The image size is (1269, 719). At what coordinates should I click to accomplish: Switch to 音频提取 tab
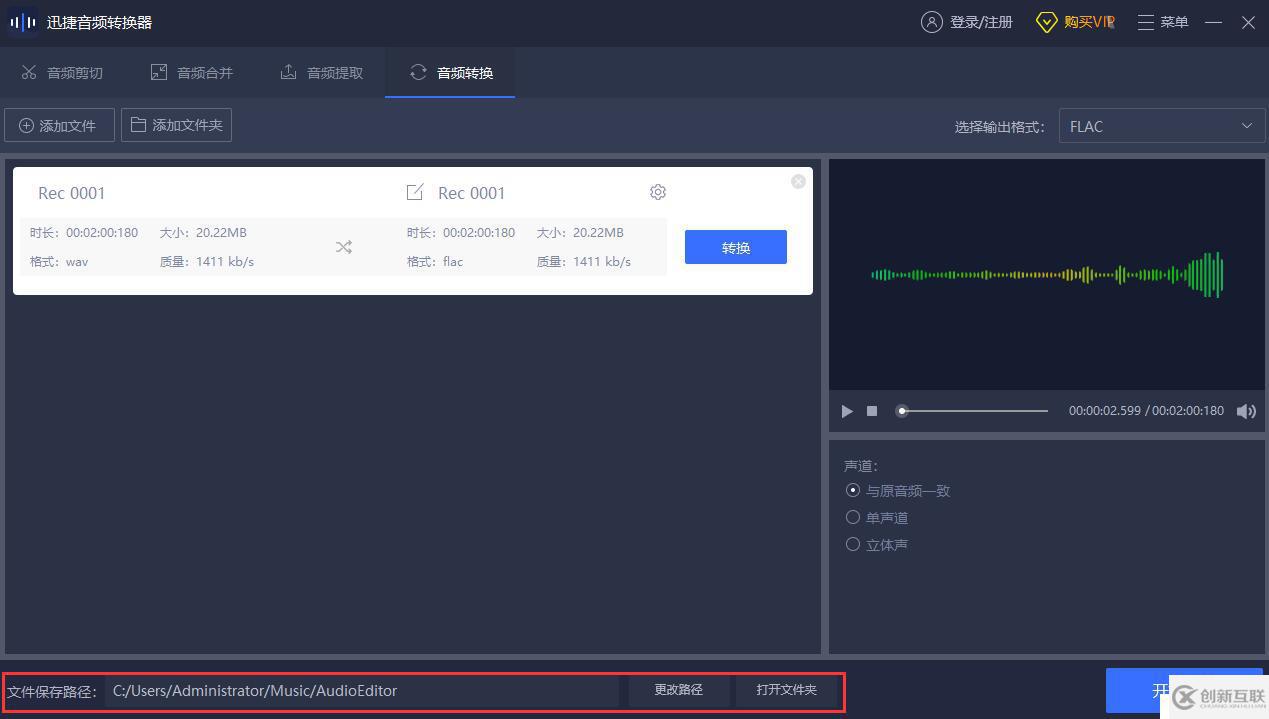[x=322, y=72]
